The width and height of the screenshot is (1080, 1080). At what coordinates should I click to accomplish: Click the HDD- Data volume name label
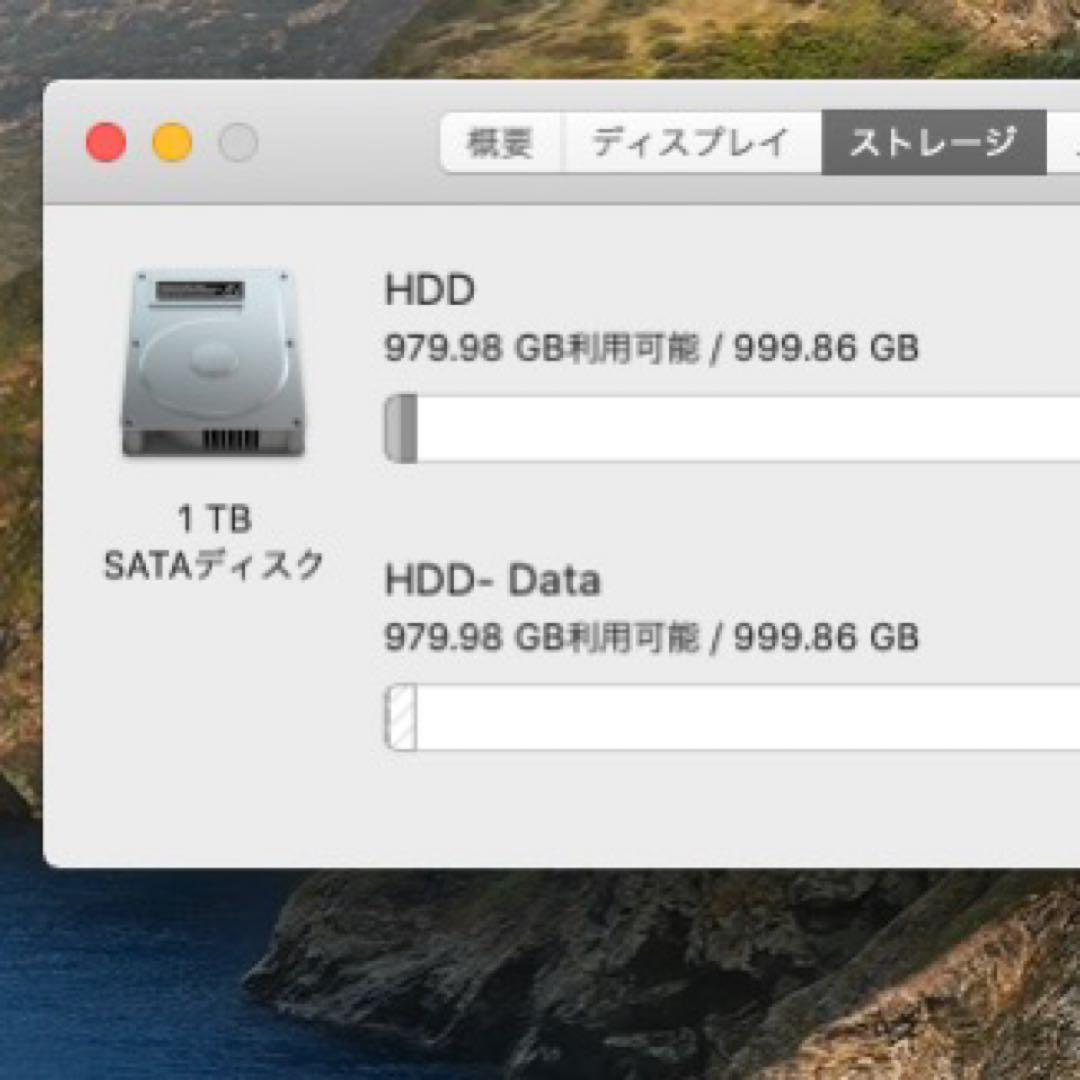(x=493, y=581)
